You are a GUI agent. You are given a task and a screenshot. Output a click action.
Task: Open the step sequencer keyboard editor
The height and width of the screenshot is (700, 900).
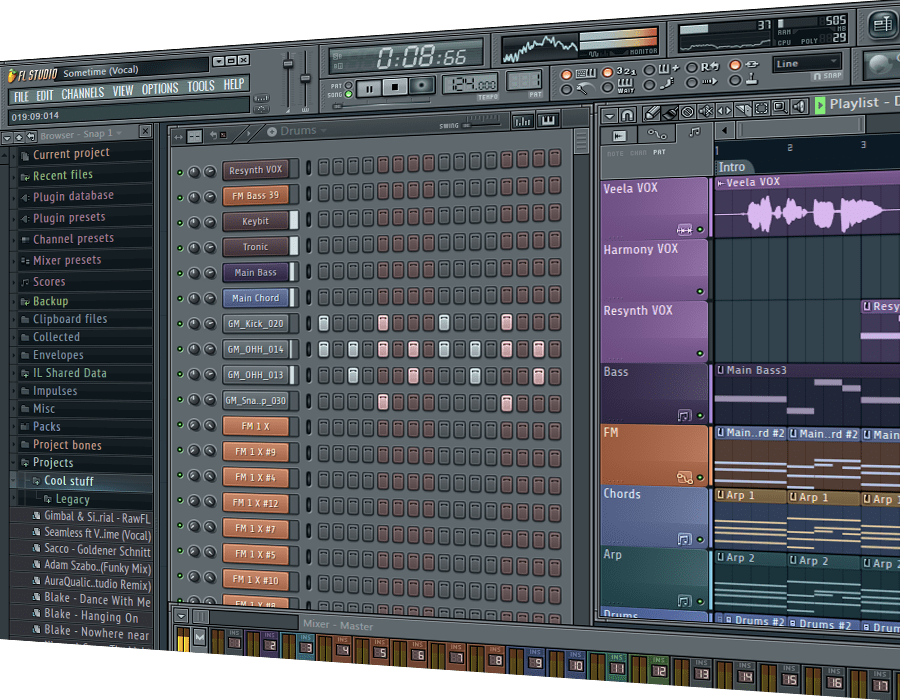(x=548, y=120)
